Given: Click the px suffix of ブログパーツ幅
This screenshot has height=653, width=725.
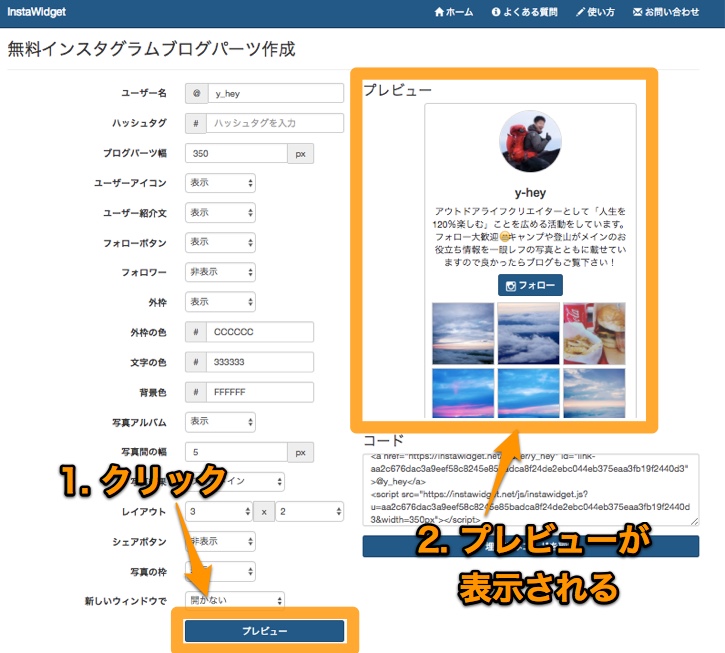Looking at the screenshot, I should pos(301,154).
